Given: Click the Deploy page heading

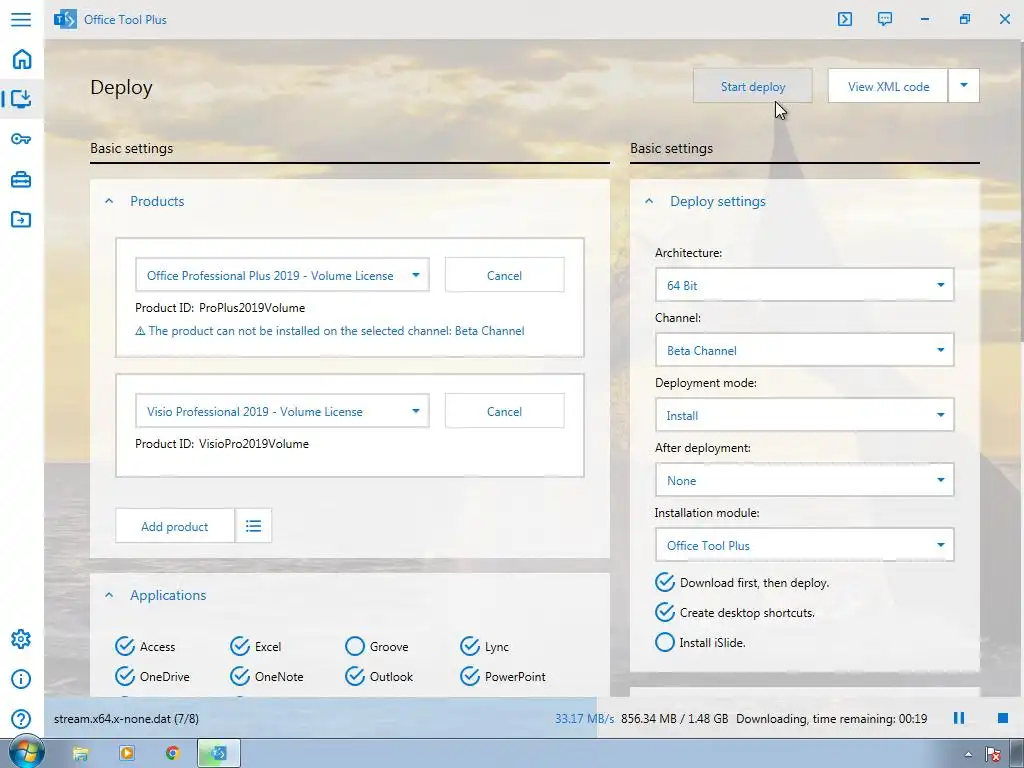Looking at the screenshot, I should click(x=121, y=87).
